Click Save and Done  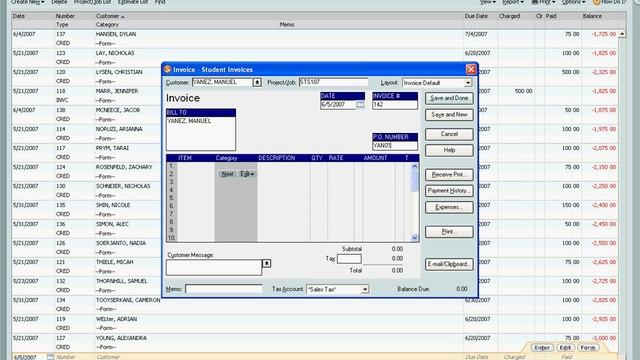pos(449,98)
